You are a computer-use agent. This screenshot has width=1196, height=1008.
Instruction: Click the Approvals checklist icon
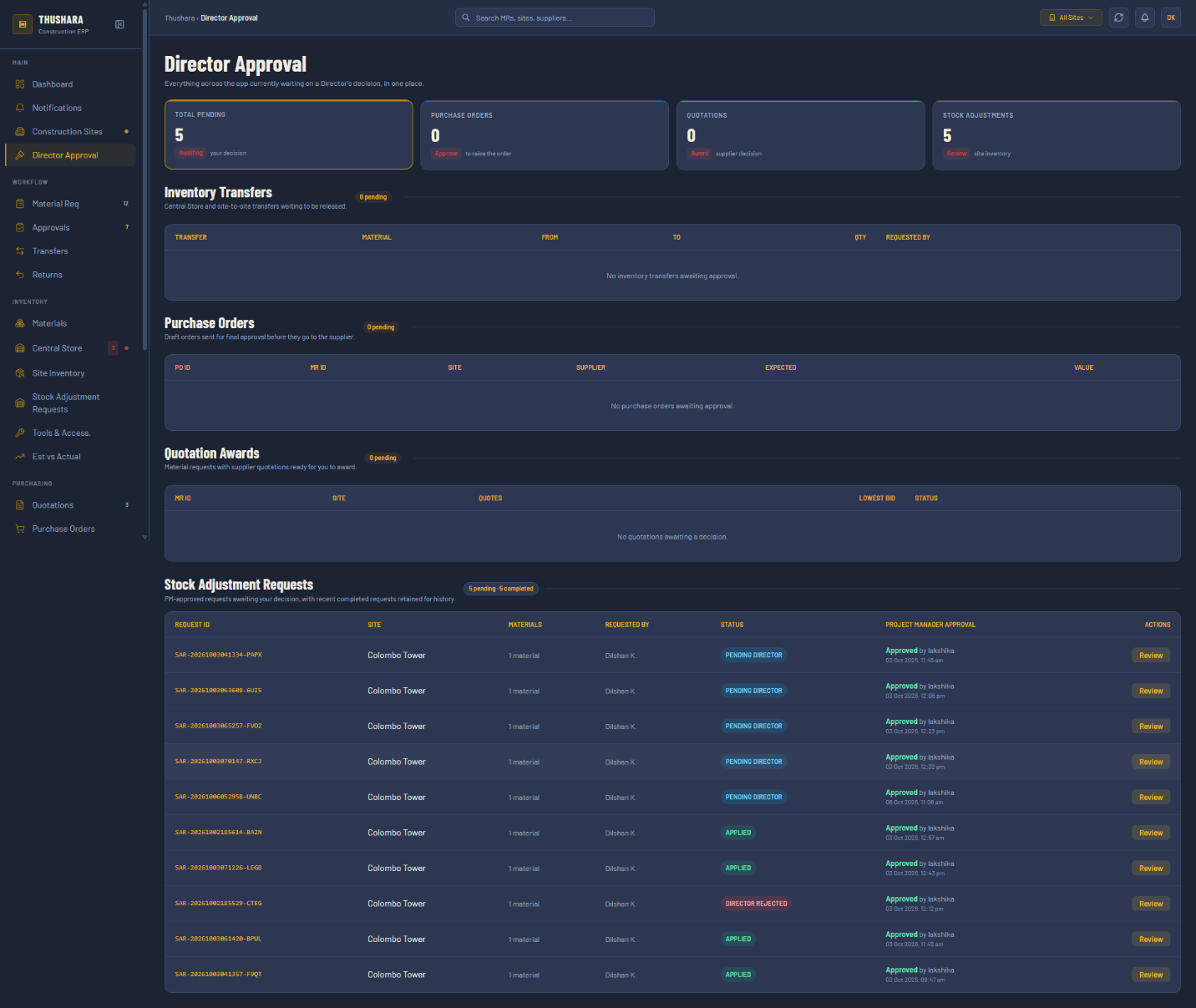pyautogui.click(x=20, y=227)
